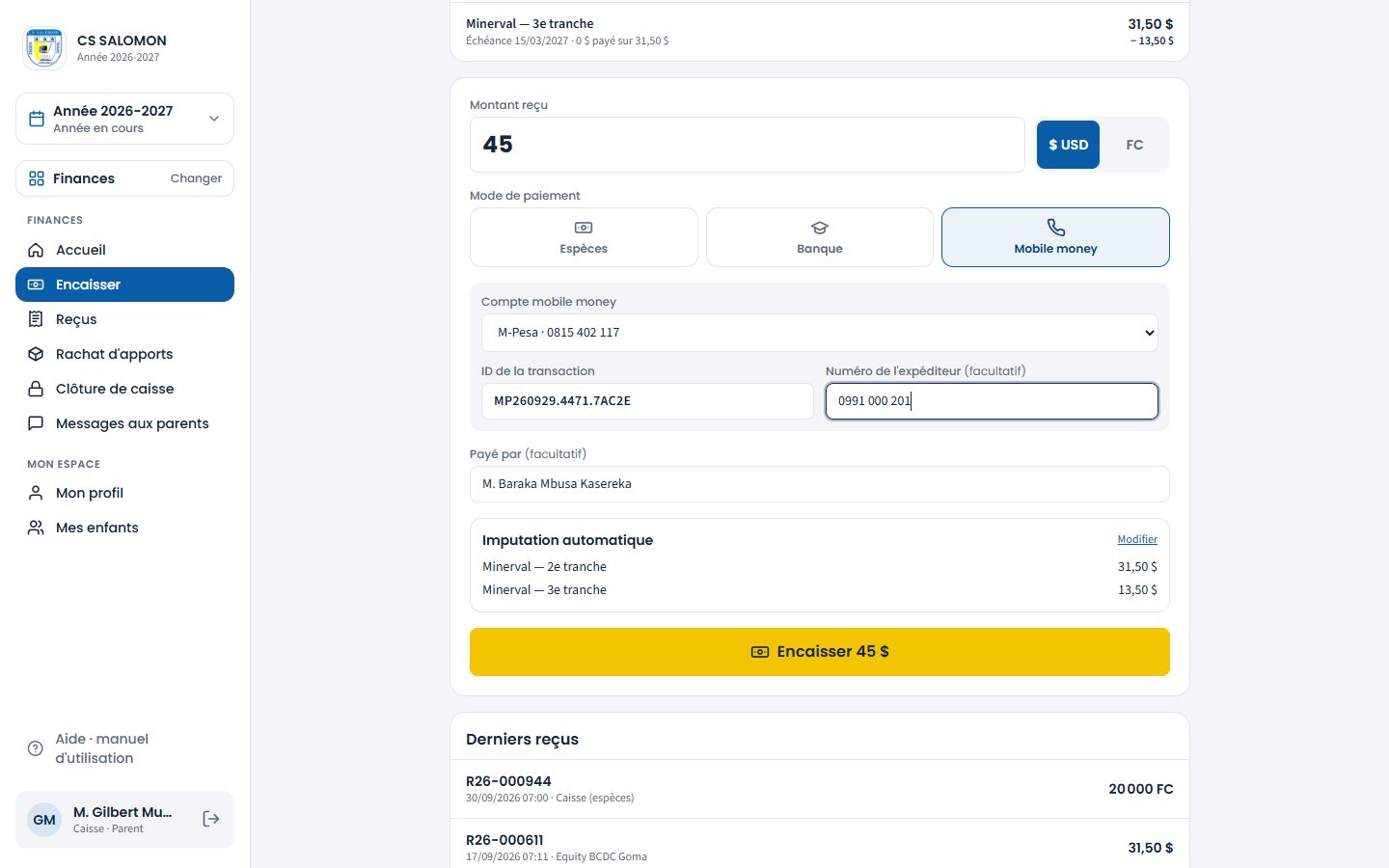Open Accueil from the sidebar
The height and width of the screenshot is (868, 1389).
coord(124,250)
